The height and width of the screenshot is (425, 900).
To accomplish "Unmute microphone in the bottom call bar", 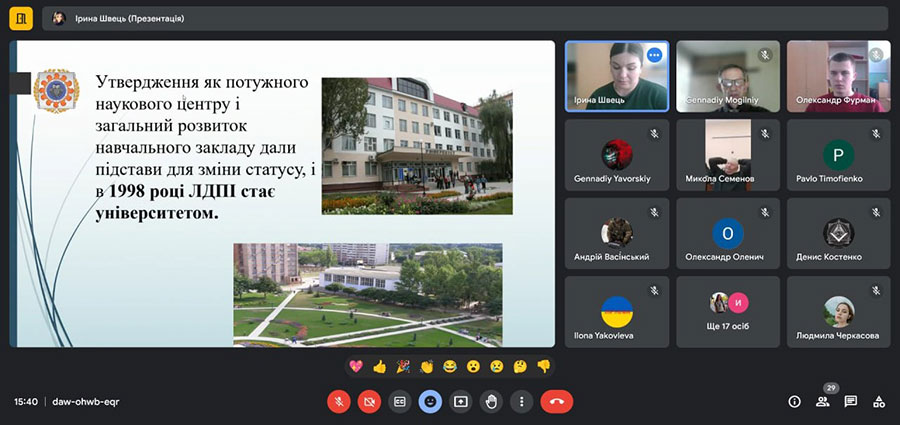I will (339, 401).
